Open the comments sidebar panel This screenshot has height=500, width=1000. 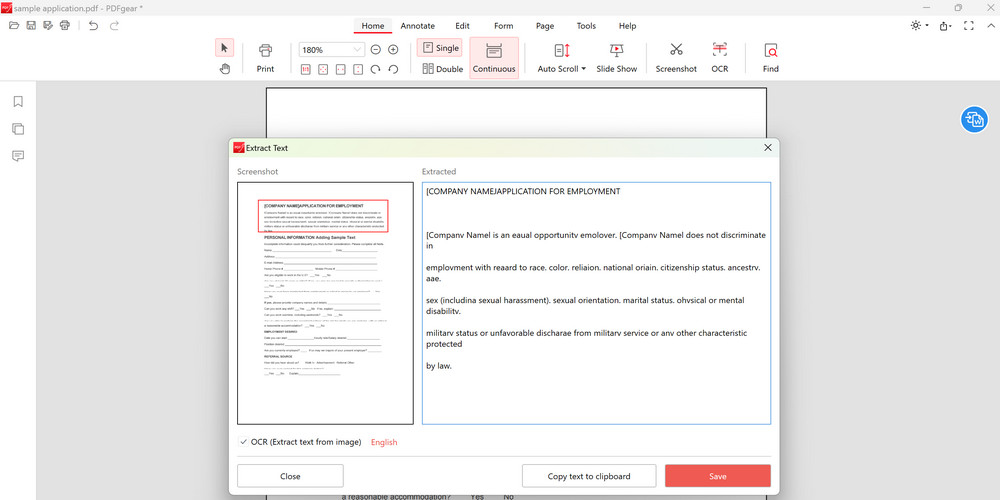click(x=18, y=156)
